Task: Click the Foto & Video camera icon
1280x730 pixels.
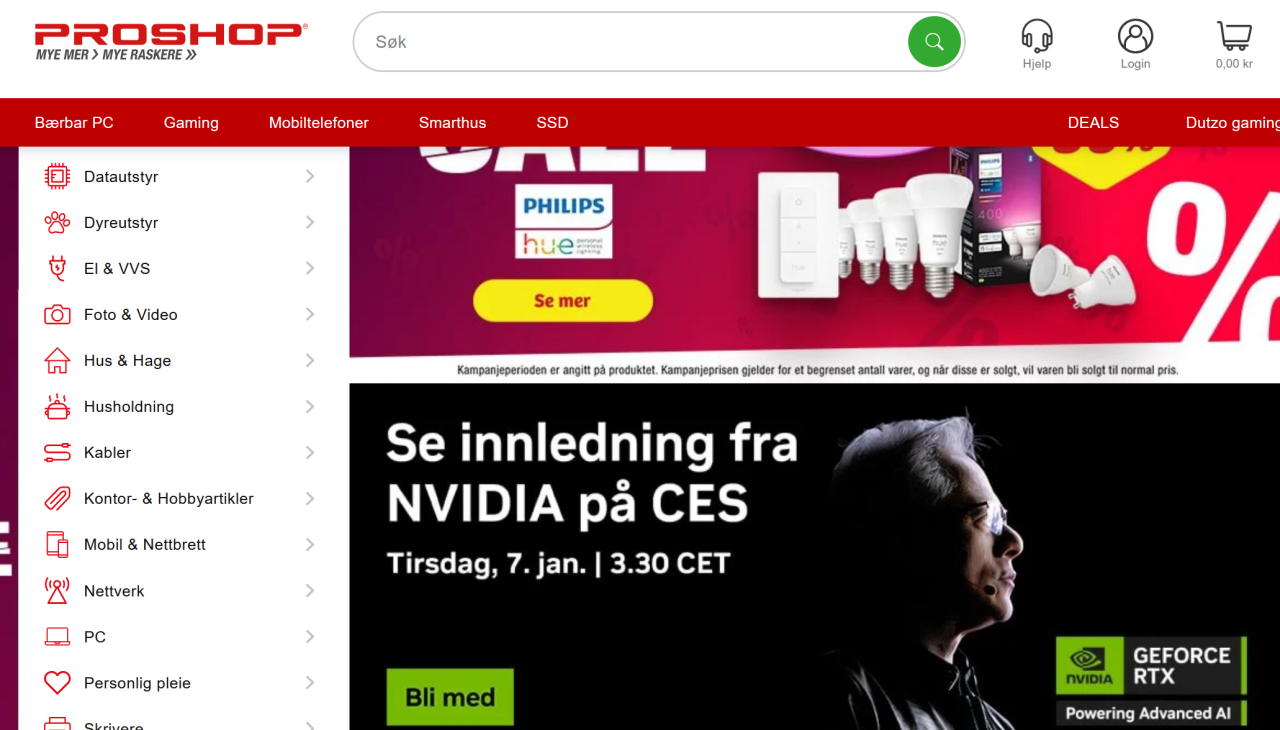Action: (x=57, y=315)
